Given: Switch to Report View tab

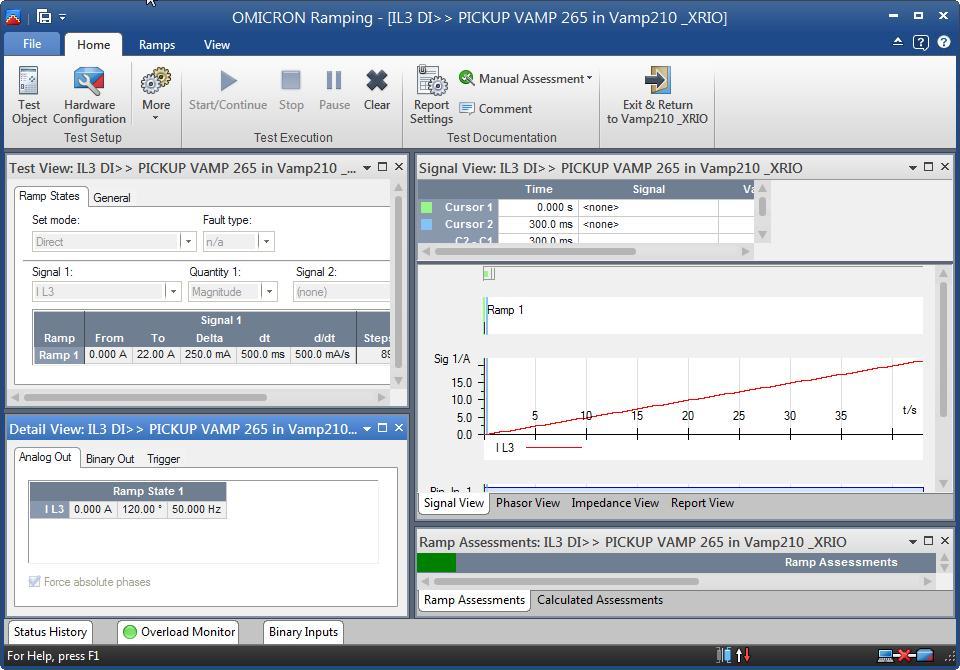Looking at the screenshot, I should coord(702,503).
